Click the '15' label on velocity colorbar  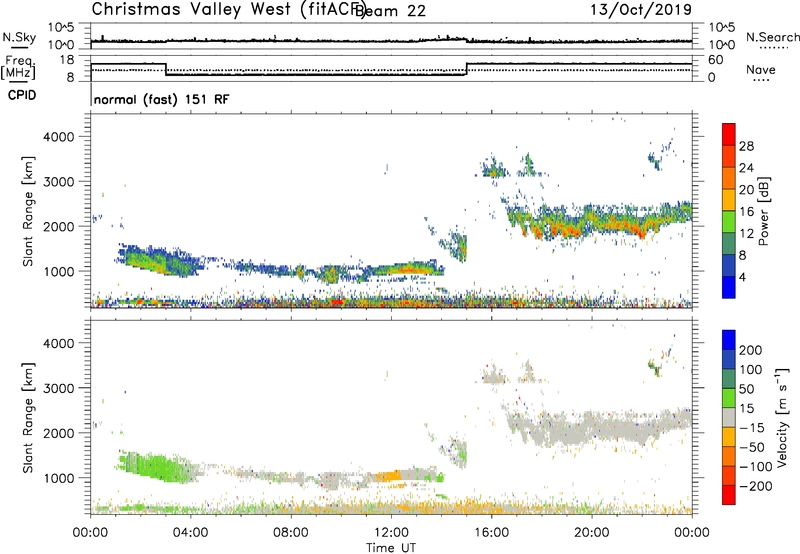(x=746, y=409)
